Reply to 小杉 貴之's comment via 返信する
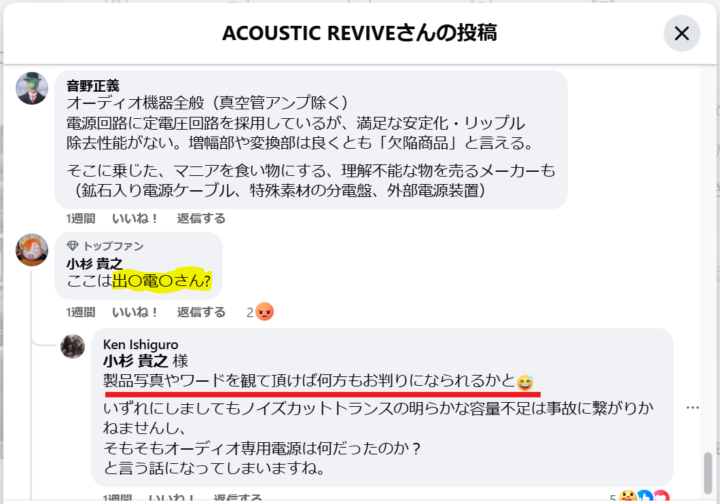 [201, 312]
